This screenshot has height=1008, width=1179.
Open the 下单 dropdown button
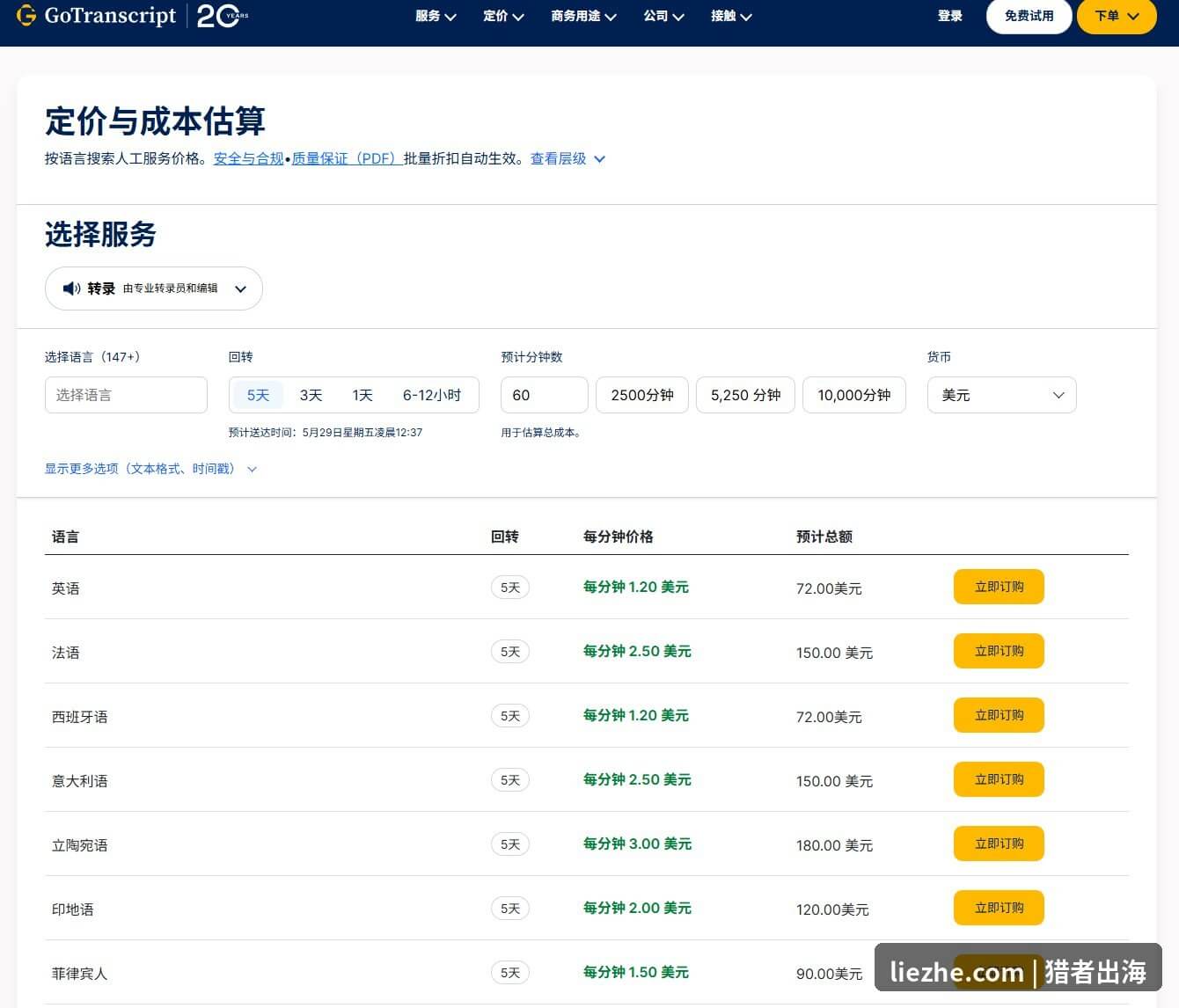tap(1117, 16)
